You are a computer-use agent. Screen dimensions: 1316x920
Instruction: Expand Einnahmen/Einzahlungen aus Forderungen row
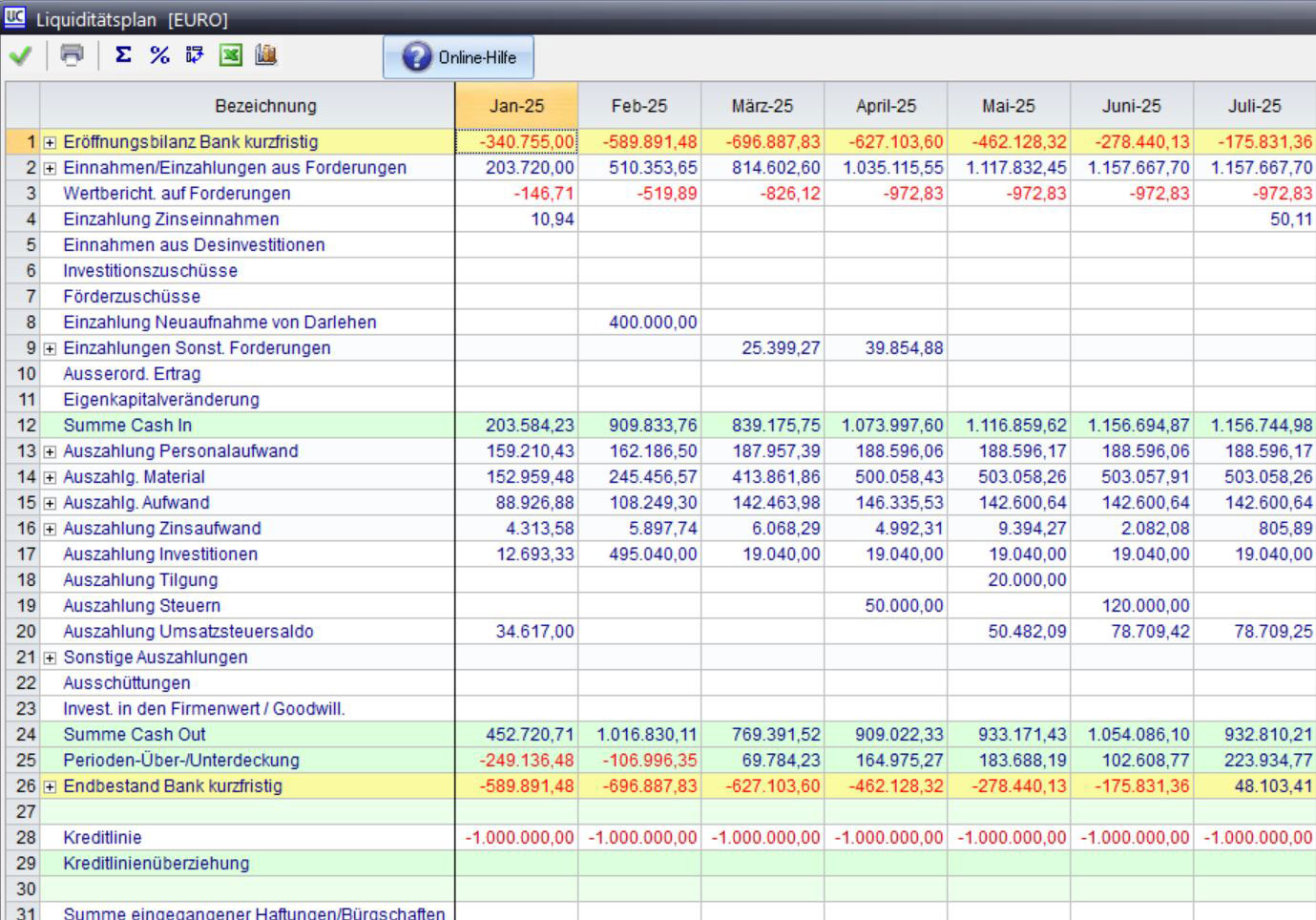click(50, 168)
